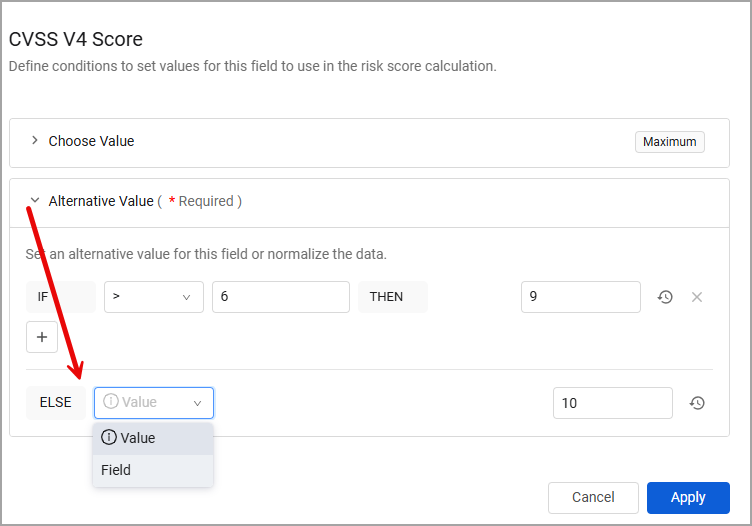Click the Maximum badge in Choose Value

coord(669,142)
